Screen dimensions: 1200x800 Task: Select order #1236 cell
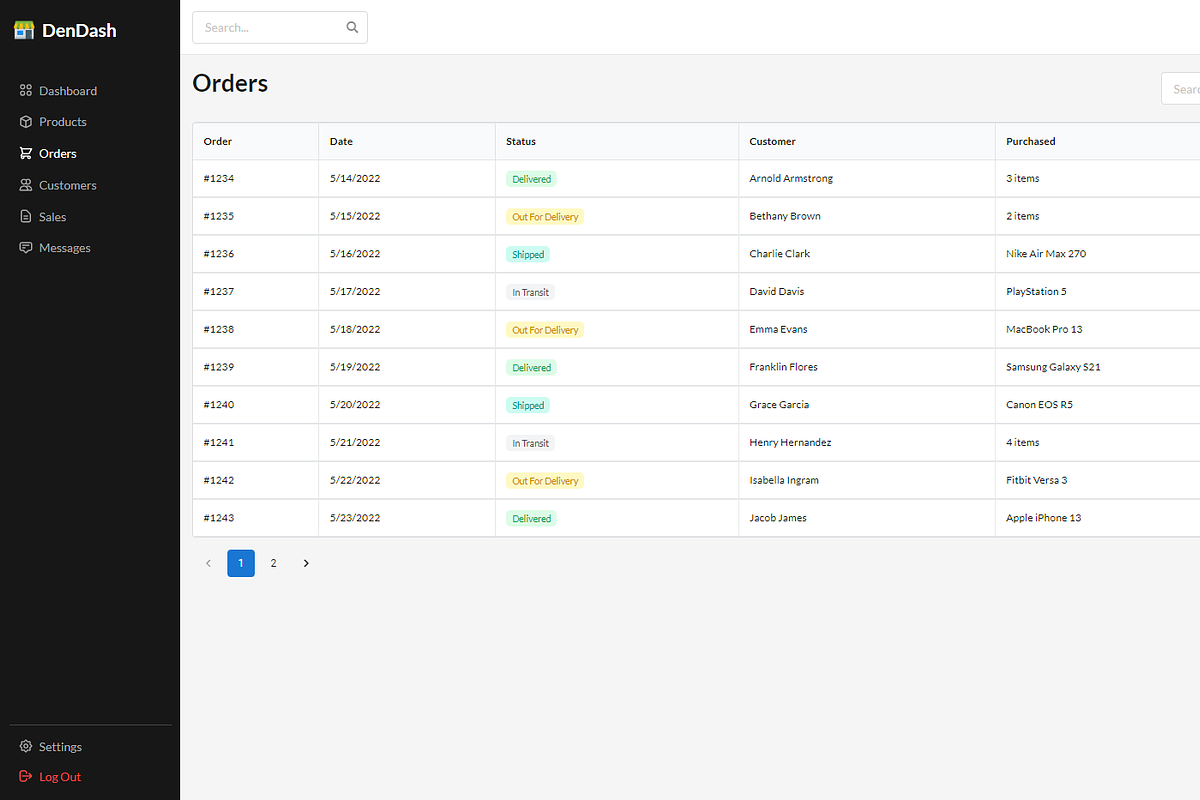coord(256,254)
